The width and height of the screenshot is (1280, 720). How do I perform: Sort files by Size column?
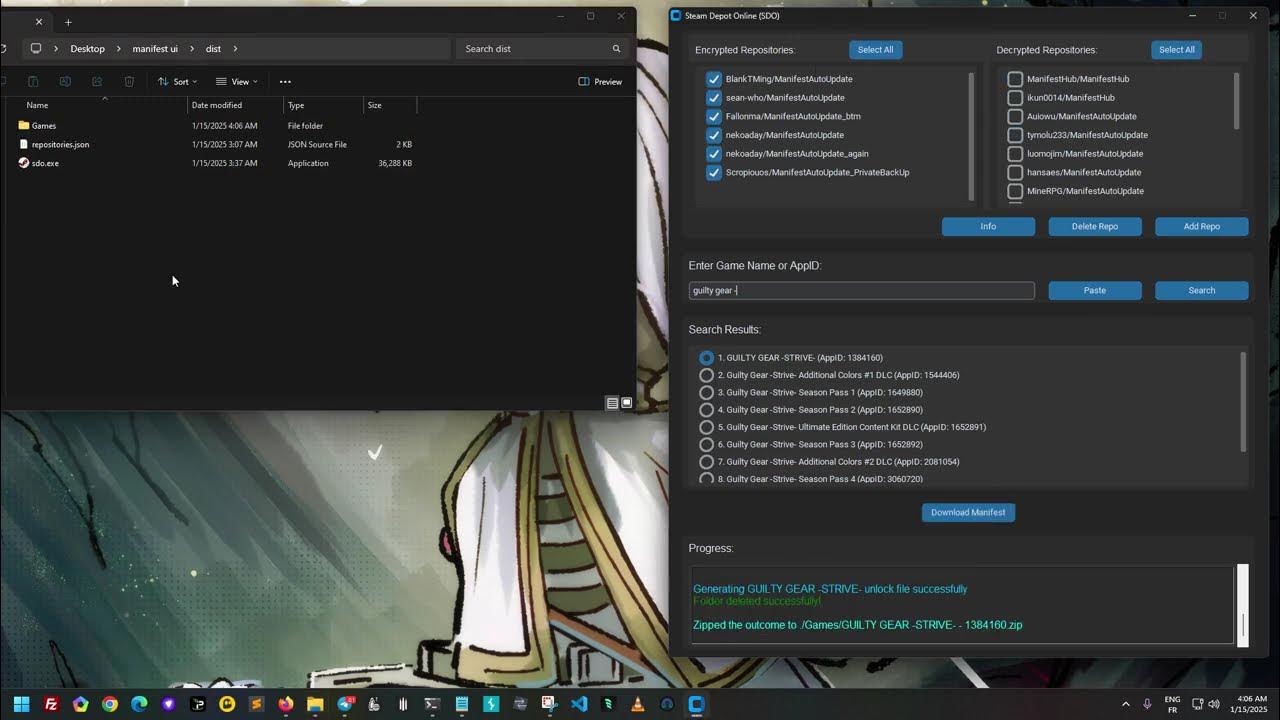pyautogui.click(x=374, y=105)
